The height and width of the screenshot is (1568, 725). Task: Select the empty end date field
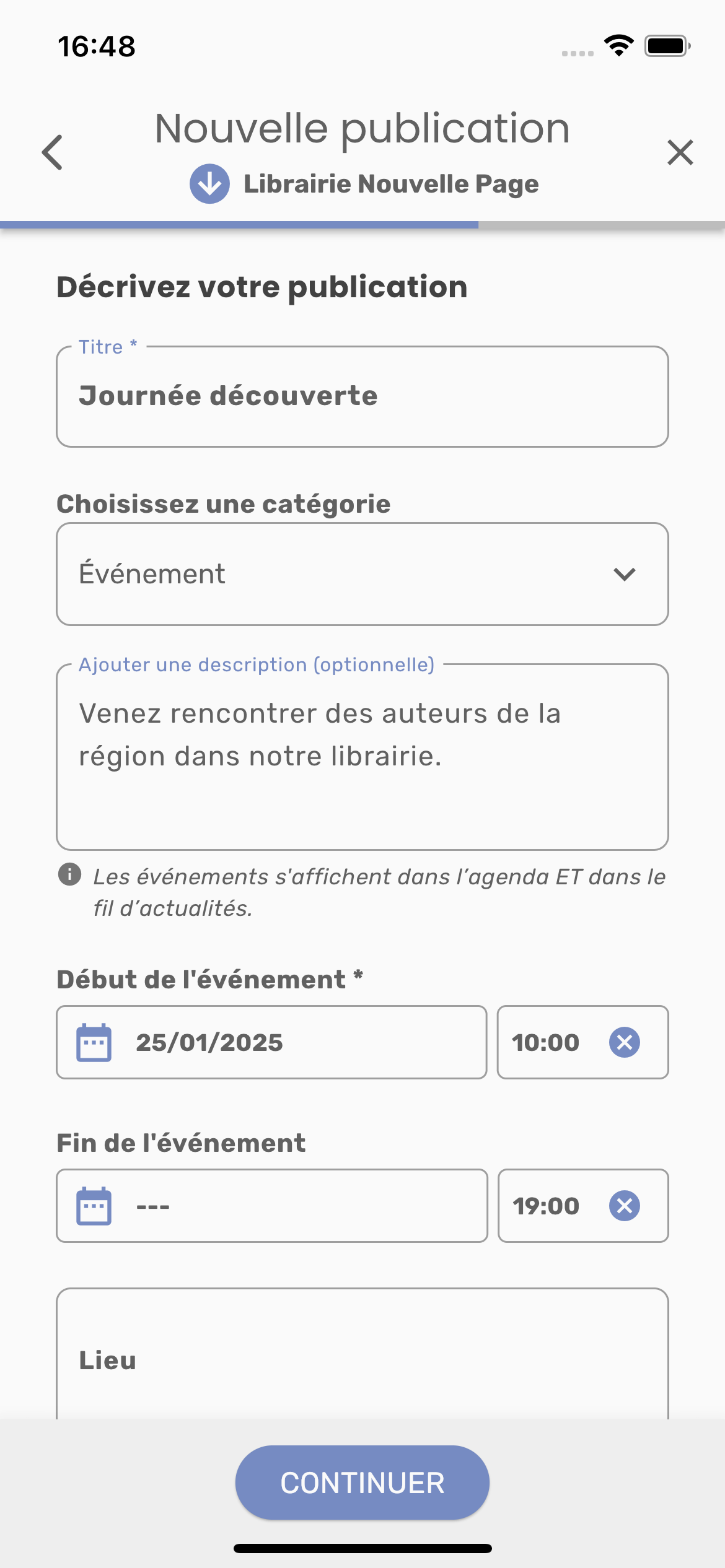point(297,1206)
